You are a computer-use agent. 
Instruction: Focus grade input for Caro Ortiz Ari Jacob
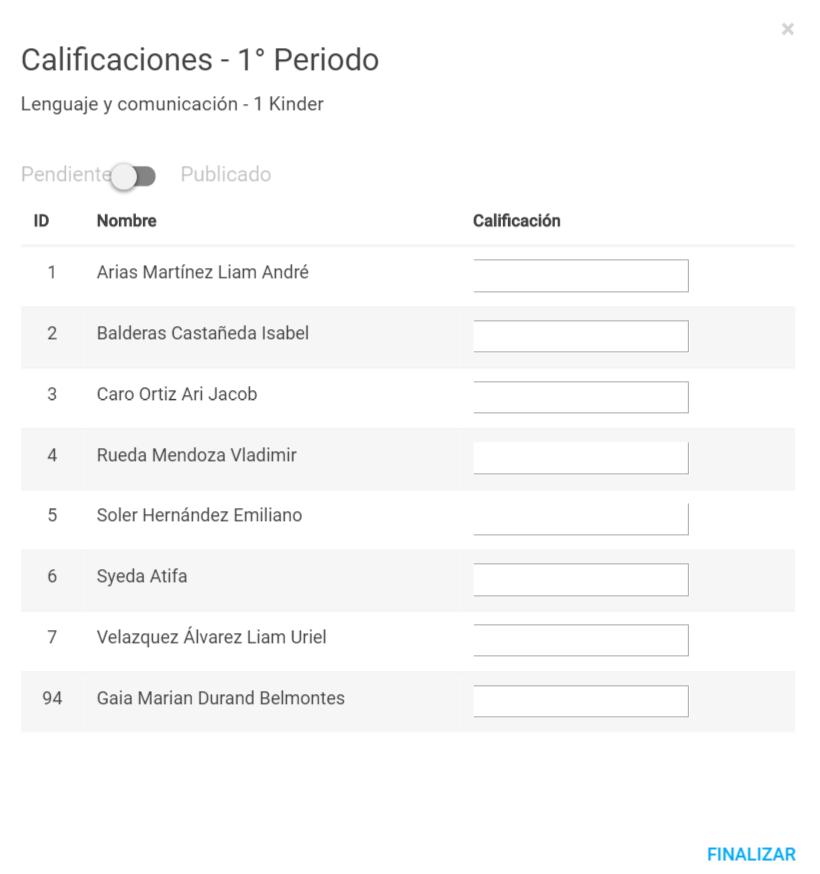(x=581, y=397)
